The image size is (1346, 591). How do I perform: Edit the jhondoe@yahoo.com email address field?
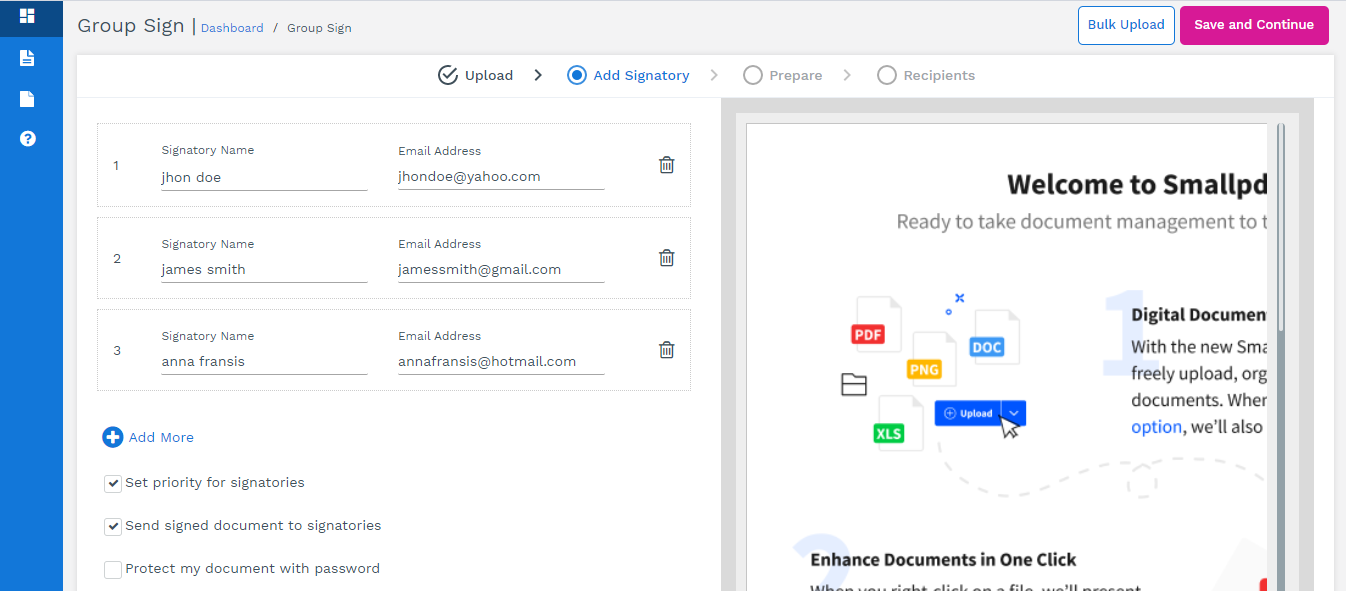tap(500, 177)
